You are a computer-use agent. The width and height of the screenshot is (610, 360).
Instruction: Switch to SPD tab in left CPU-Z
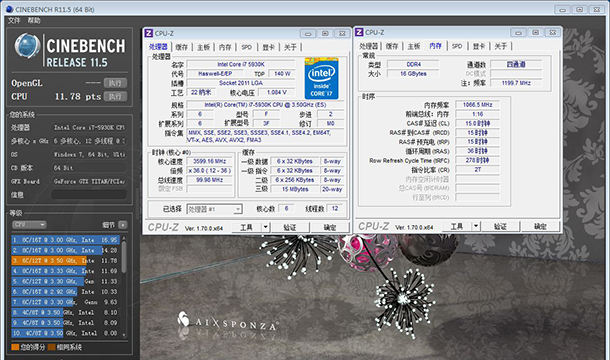pos(247,47)
